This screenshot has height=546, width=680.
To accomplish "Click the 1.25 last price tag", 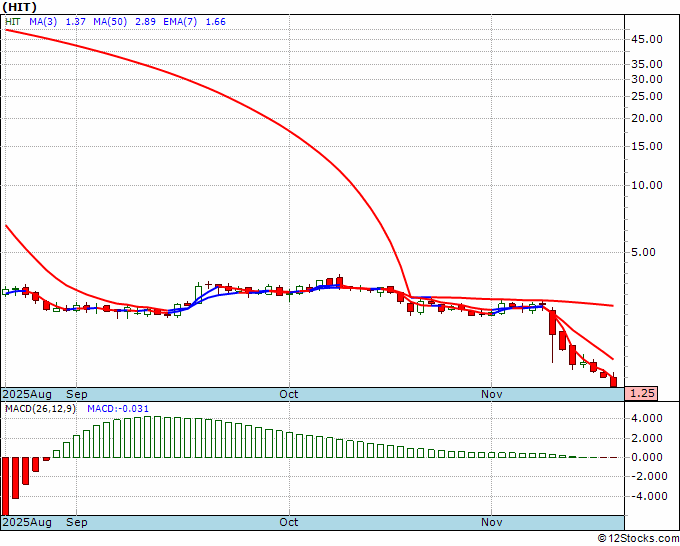I will [641, 393].
